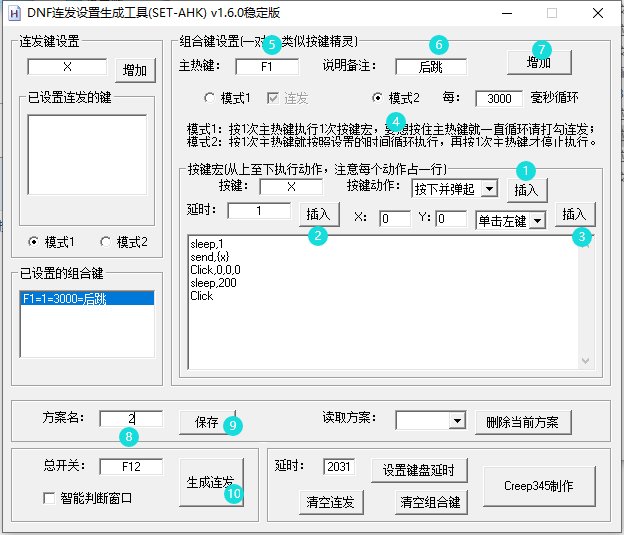
Task: Click 插入 button next to 延时 field
Action: coord(319,214)
